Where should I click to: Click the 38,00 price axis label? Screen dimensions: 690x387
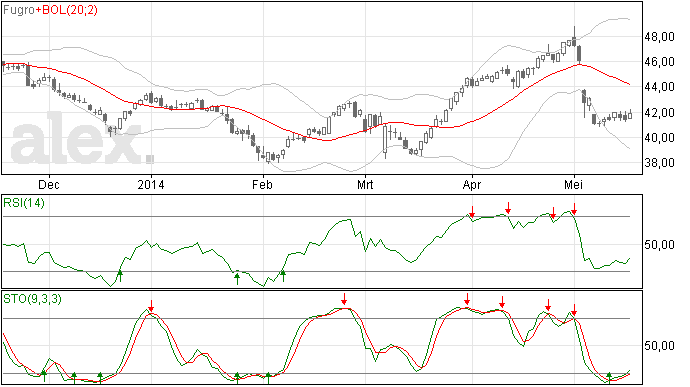point(659,163)
